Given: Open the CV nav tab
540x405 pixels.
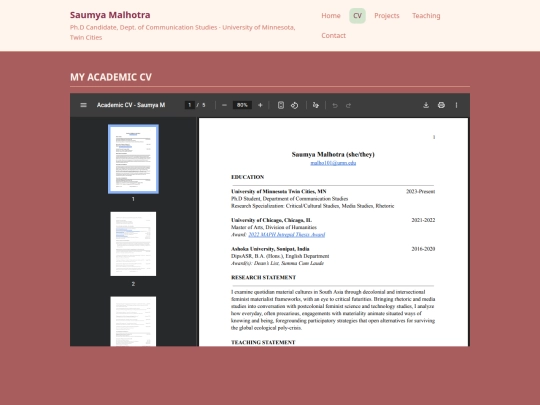Looking at the screenshot, I should click(357, 16).
